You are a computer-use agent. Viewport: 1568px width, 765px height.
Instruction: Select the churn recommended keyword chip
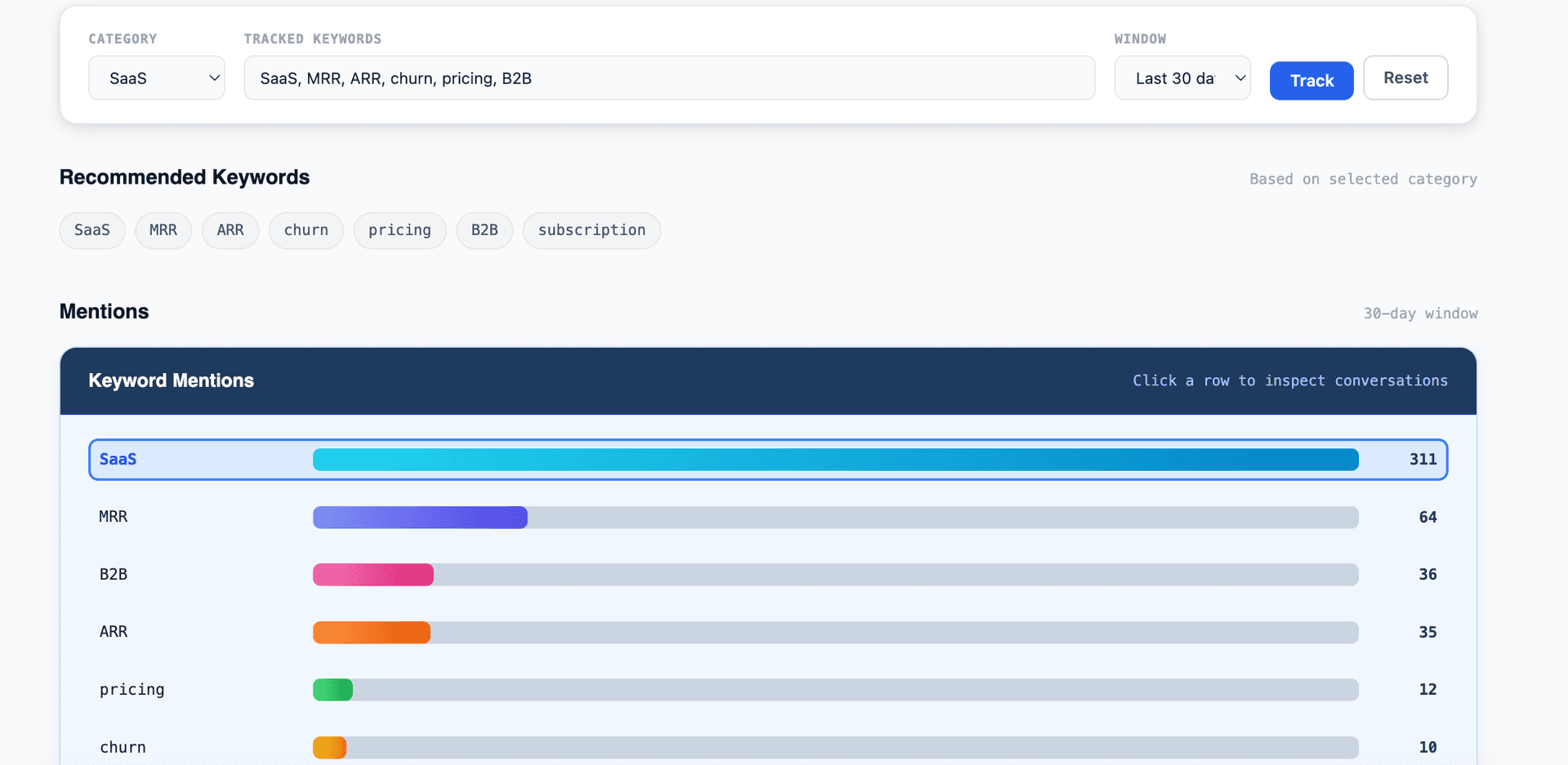click(x=306, y=230)
